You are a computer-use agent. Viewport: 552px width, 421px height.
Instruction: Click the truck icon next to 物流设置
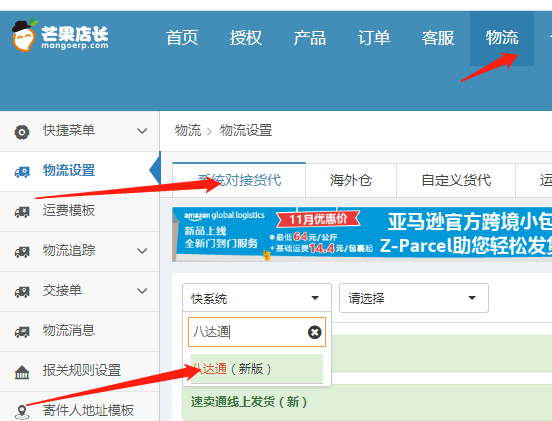point(22,172)
